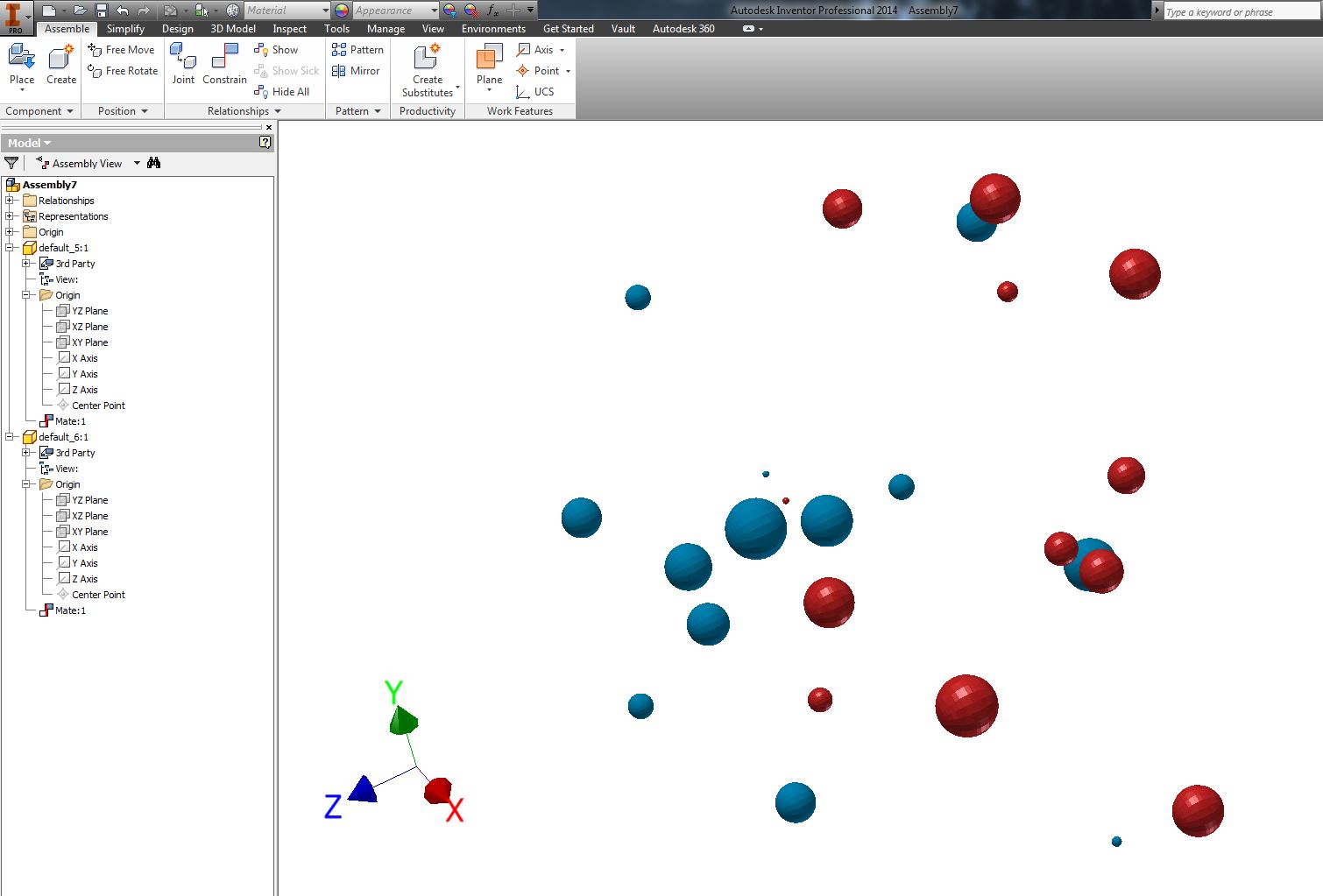Switch to the Inspect ribbon tab
Screen dimensions: 1323x896
pos(289,29)
